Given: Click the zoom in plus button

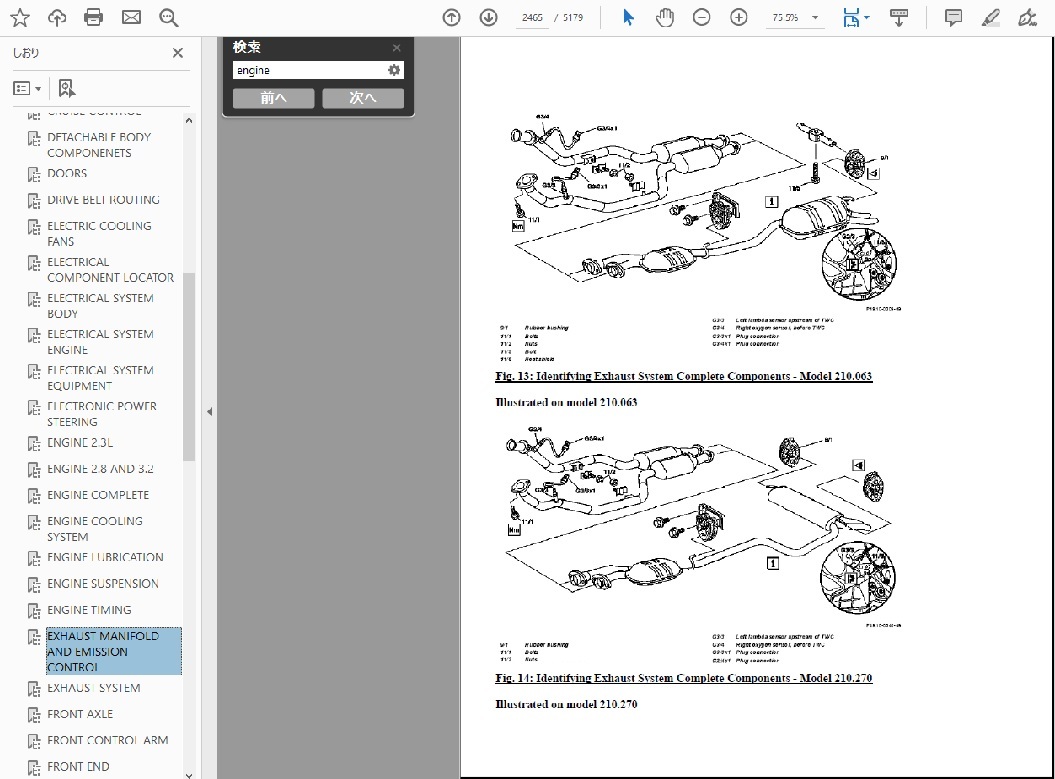Looking at the screenshot, I should point(738,17).
